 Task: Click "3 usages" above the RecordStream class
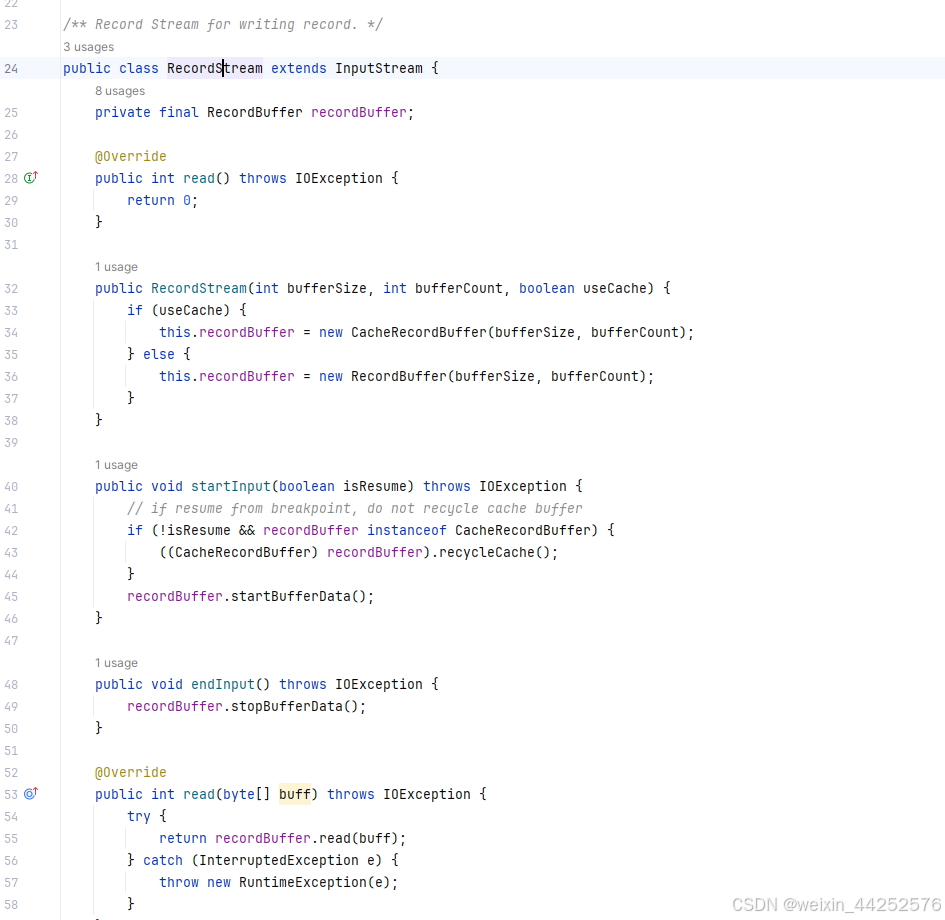88,46
